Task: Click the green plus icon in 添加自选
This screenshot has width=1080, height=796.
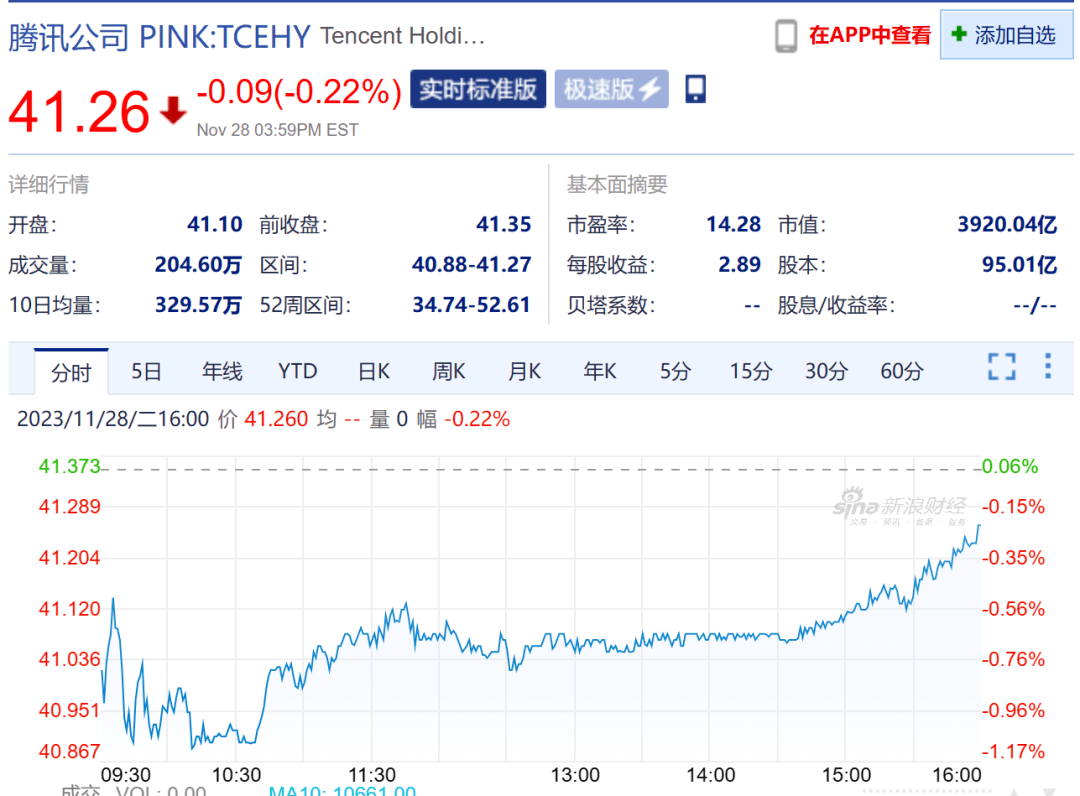Action: point(959,35)
